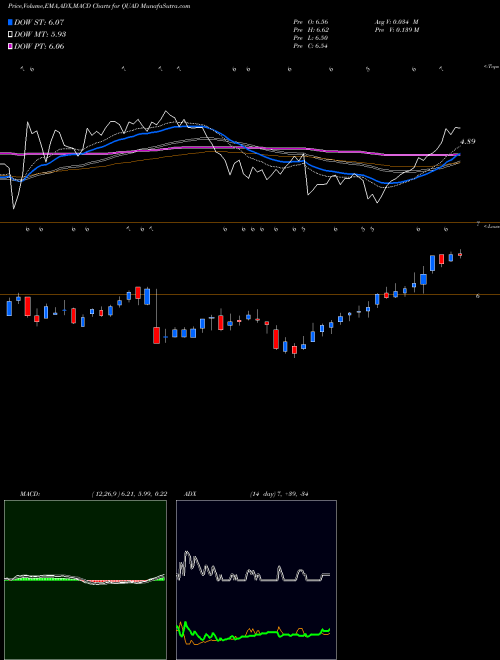500x660 pixels.
Task: Click the price level 7 axis label
Action: 478,224
